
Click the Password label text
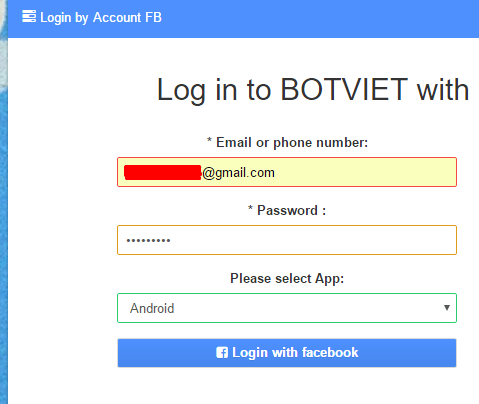click(287, 211)
